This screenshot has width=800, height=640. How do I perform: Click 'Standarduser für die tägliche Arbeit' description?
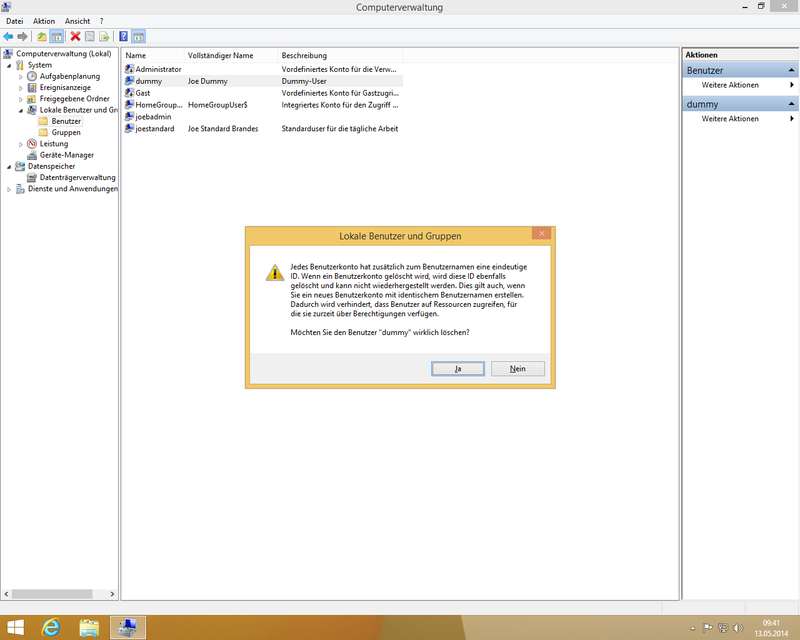[x=340, y=129]
